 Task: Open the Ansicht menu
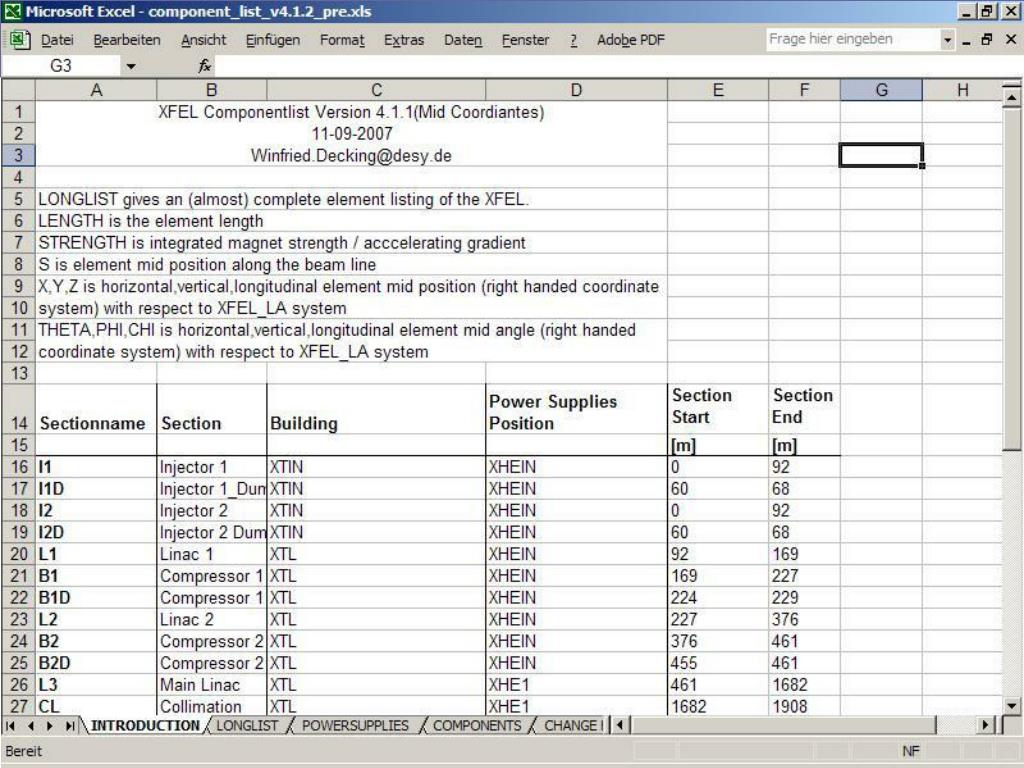click(204, 40)
